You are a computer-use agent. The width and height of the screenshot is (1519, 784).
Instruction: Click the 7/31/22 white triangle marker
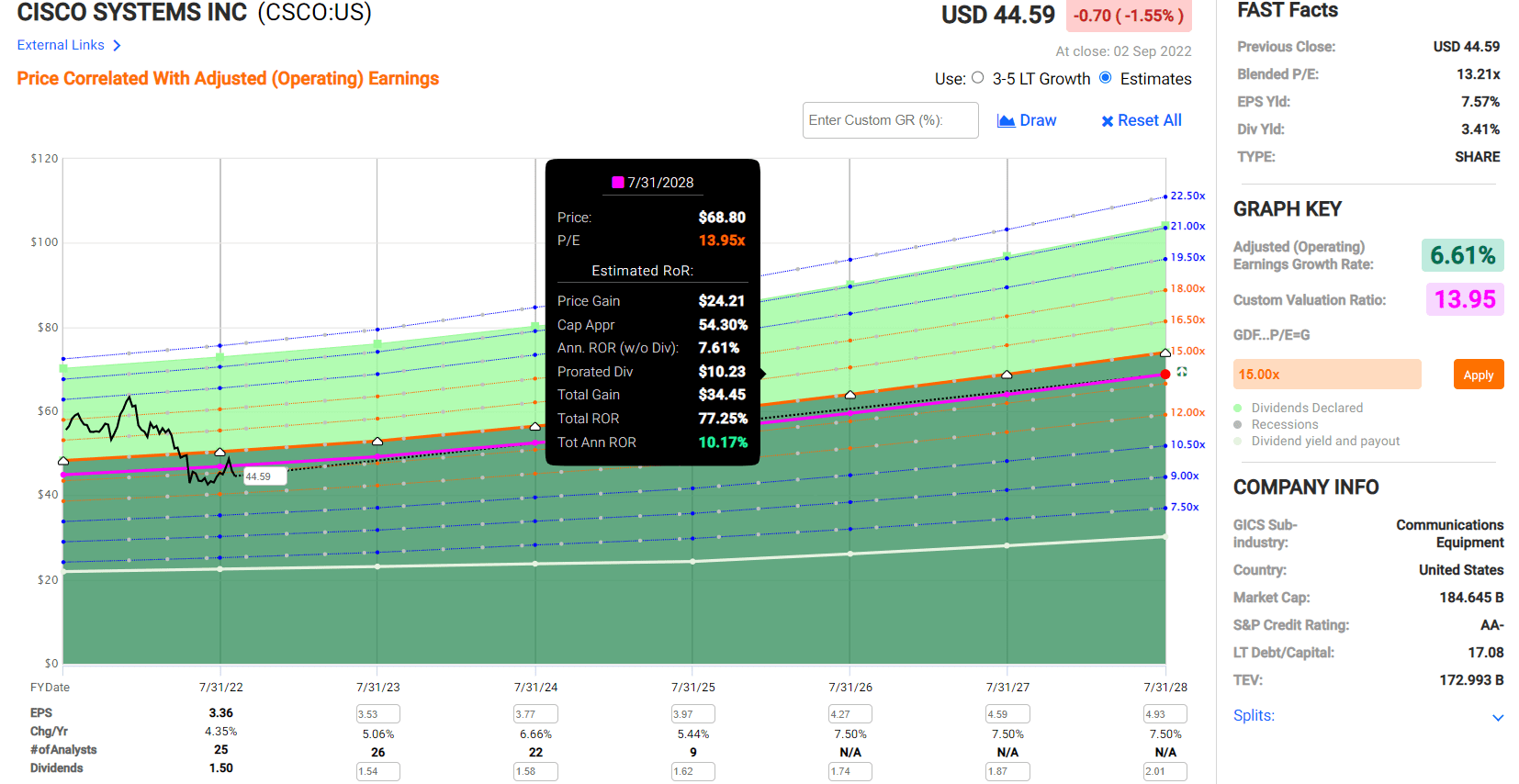tap(219, 452)
